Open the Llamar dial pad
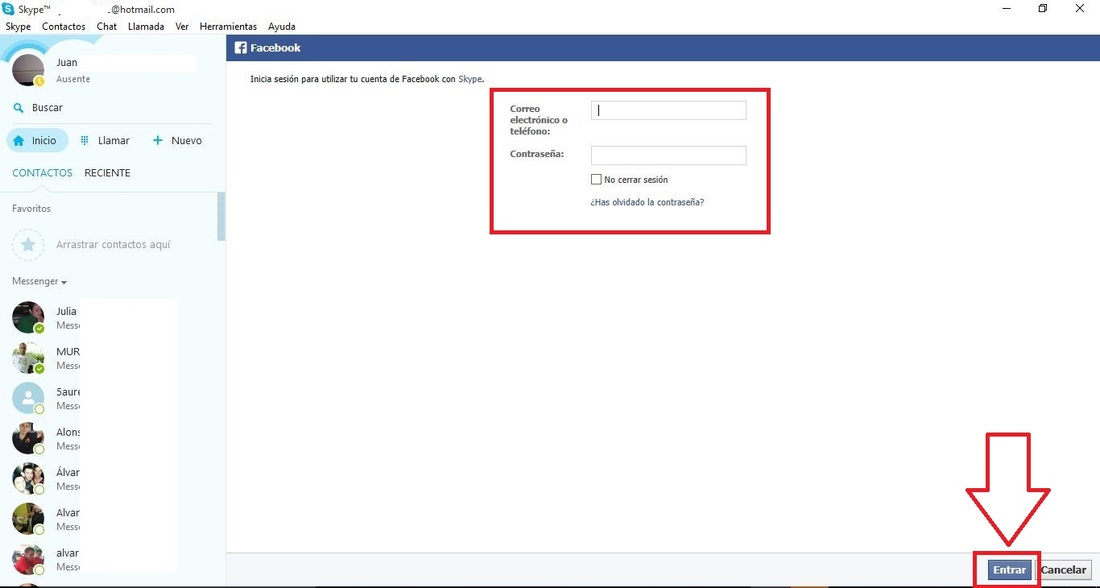 point(105,140)
